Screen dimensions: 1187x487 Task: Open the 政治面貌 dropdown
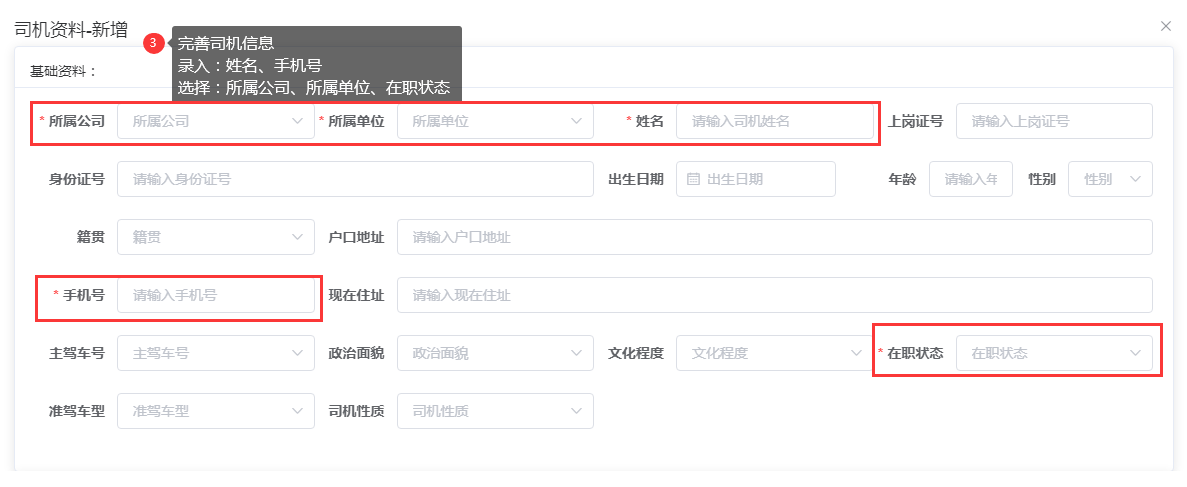(x=495, y=354)
